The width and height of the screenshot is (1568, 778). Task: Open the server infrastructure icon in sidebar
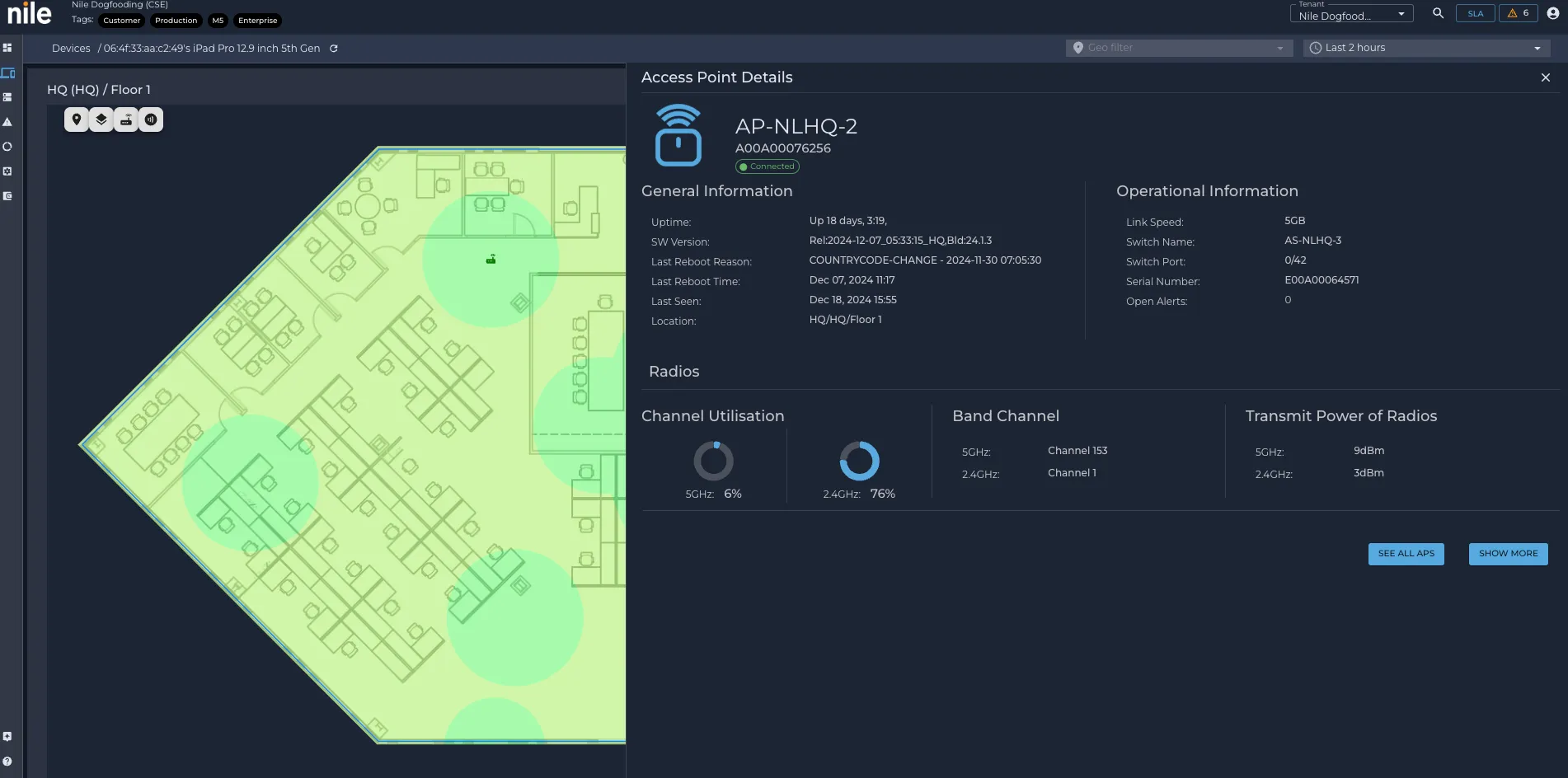(7, 97)
